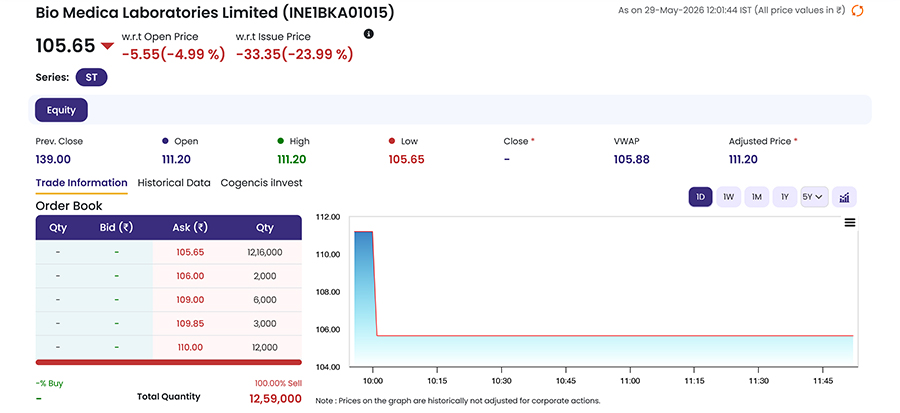Select the 1W chart range
900x413 pixels.
click(728, 197)
